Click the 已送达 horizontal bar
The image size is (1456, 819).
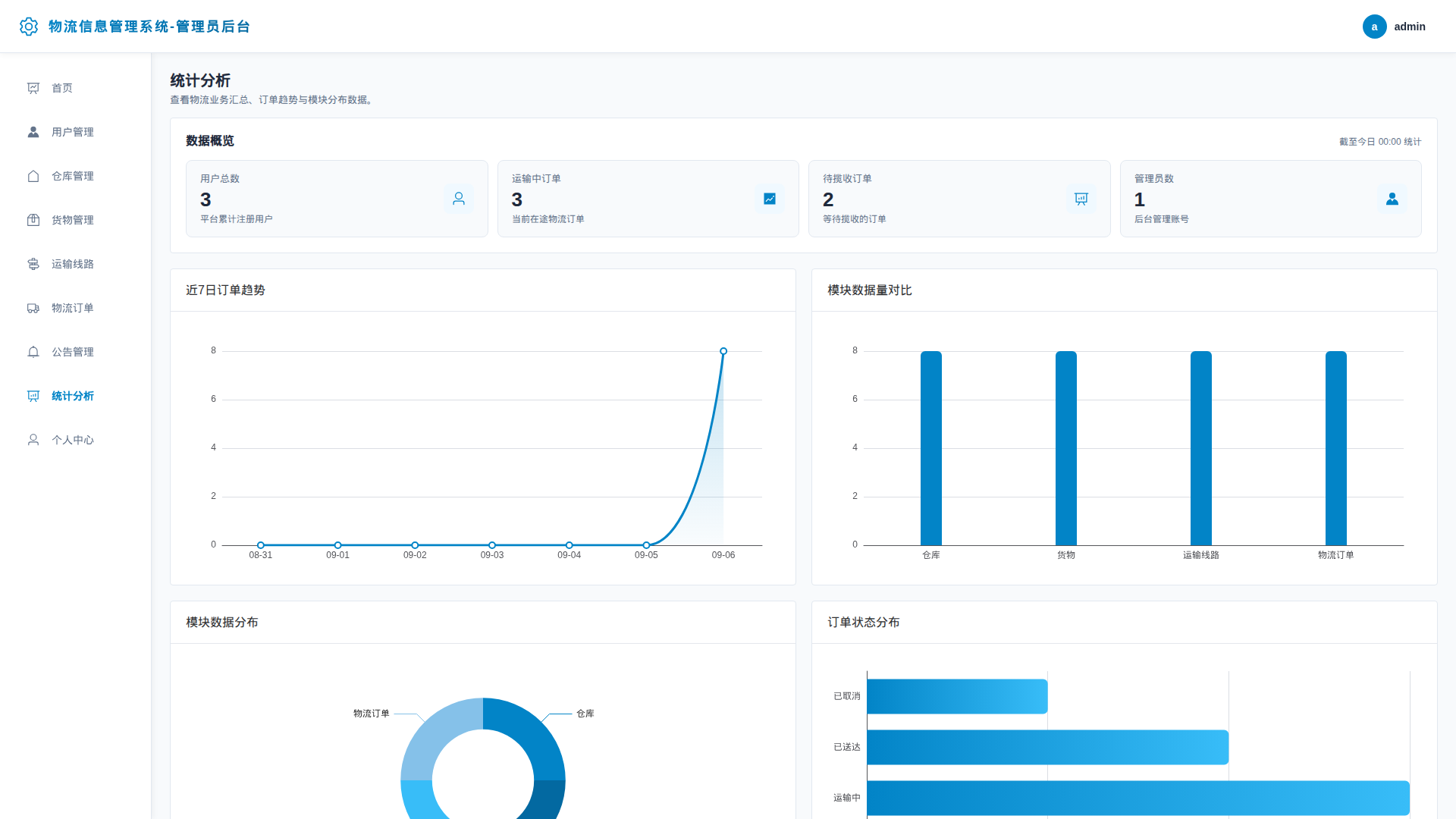(1047, 747)
